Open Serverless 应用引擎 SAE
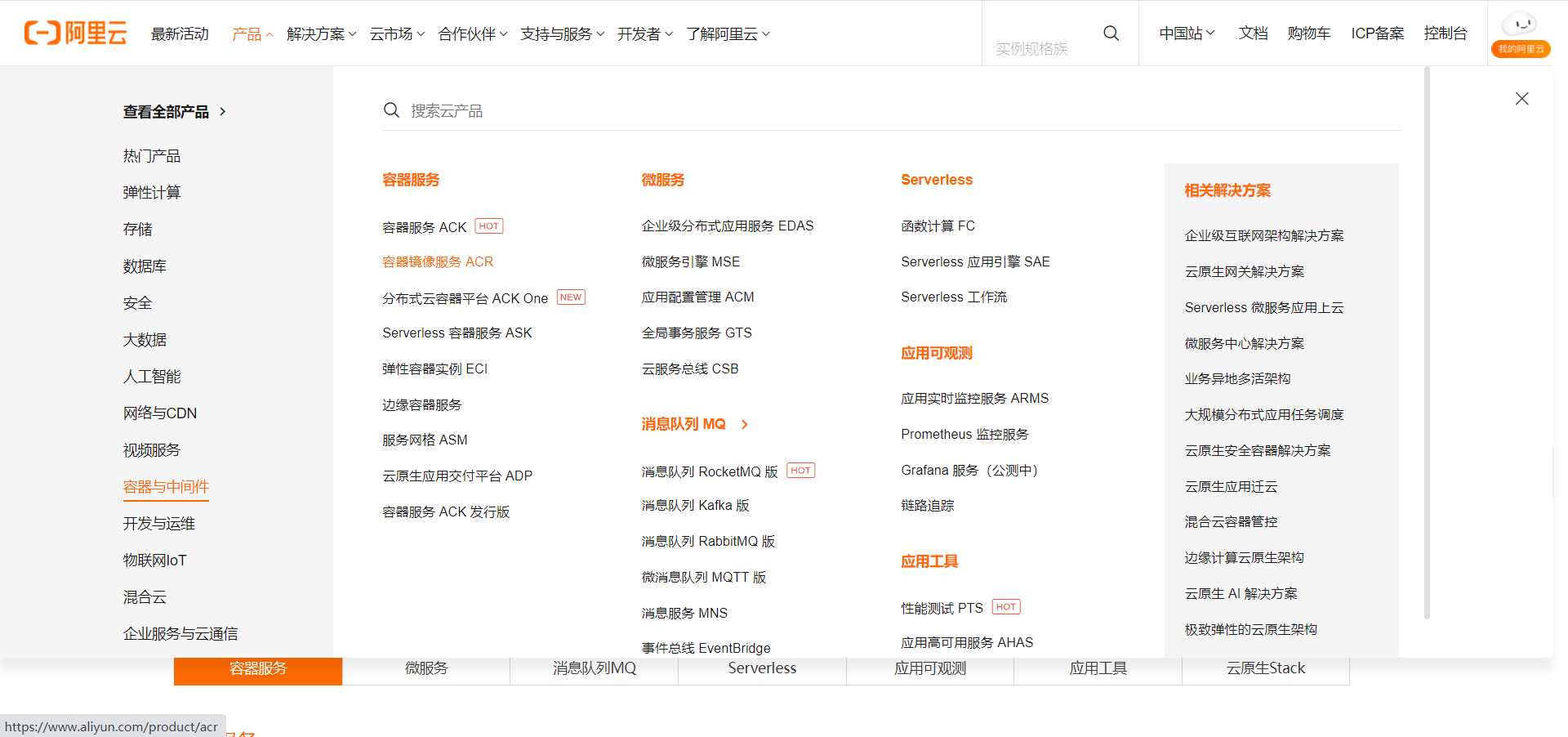This screenshot has width=1568, height=737. click(x=975, y=261)
